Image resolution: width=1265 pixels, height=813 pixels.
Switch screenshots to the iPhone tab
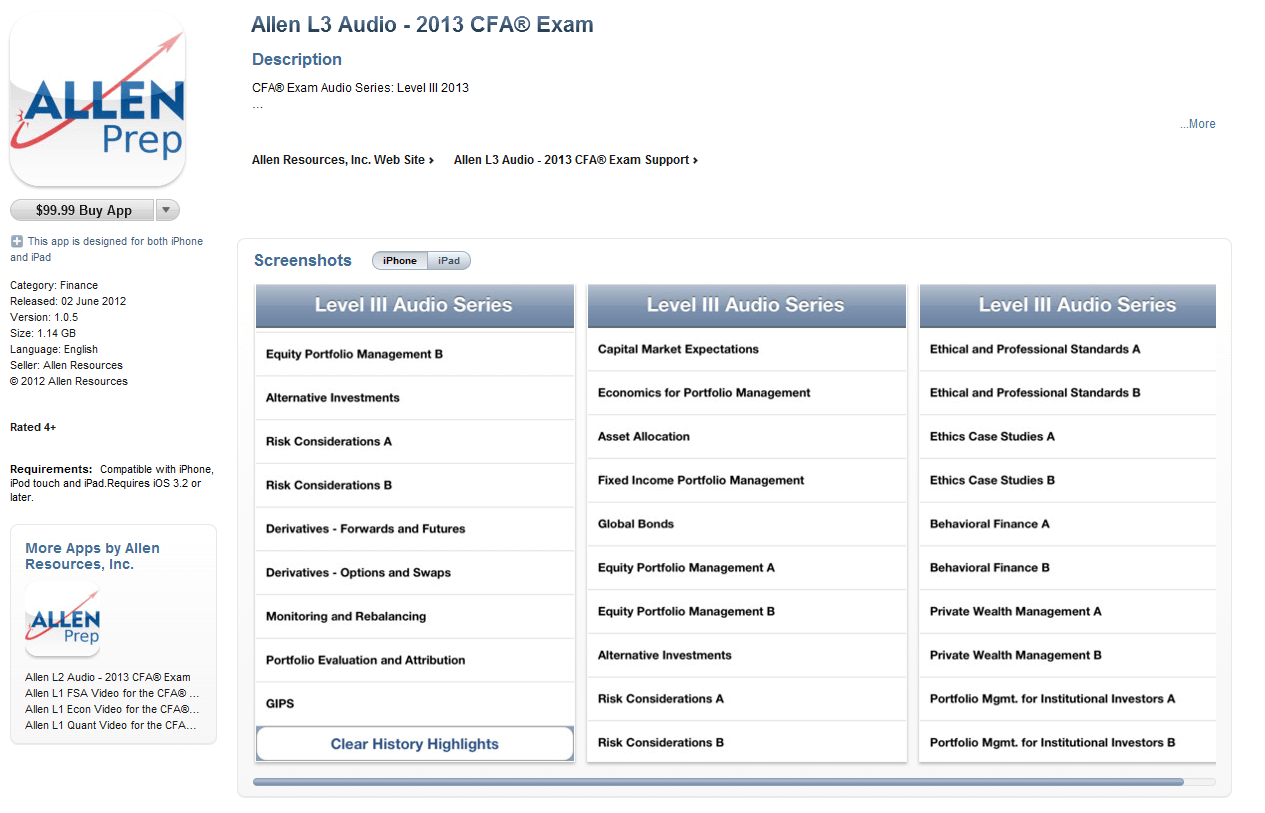click(x=400, y=261)
